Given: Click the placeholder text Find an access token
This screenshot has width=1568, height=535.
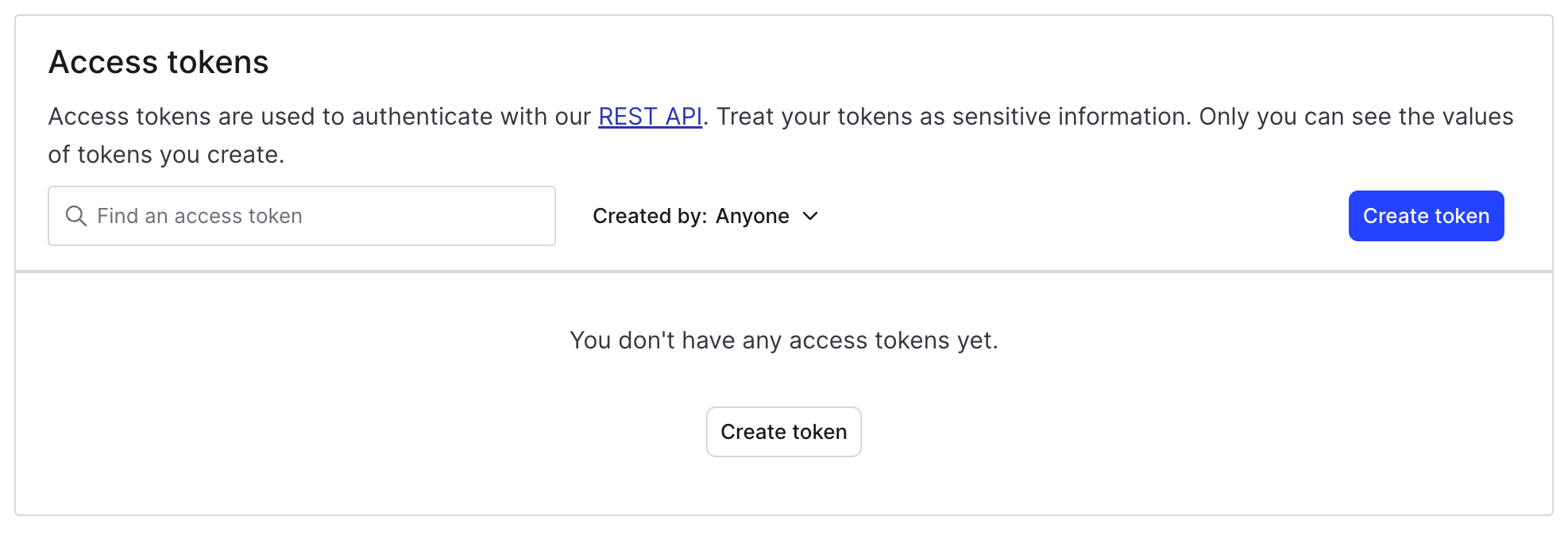Looking at the screenshot, I should 199,216.
